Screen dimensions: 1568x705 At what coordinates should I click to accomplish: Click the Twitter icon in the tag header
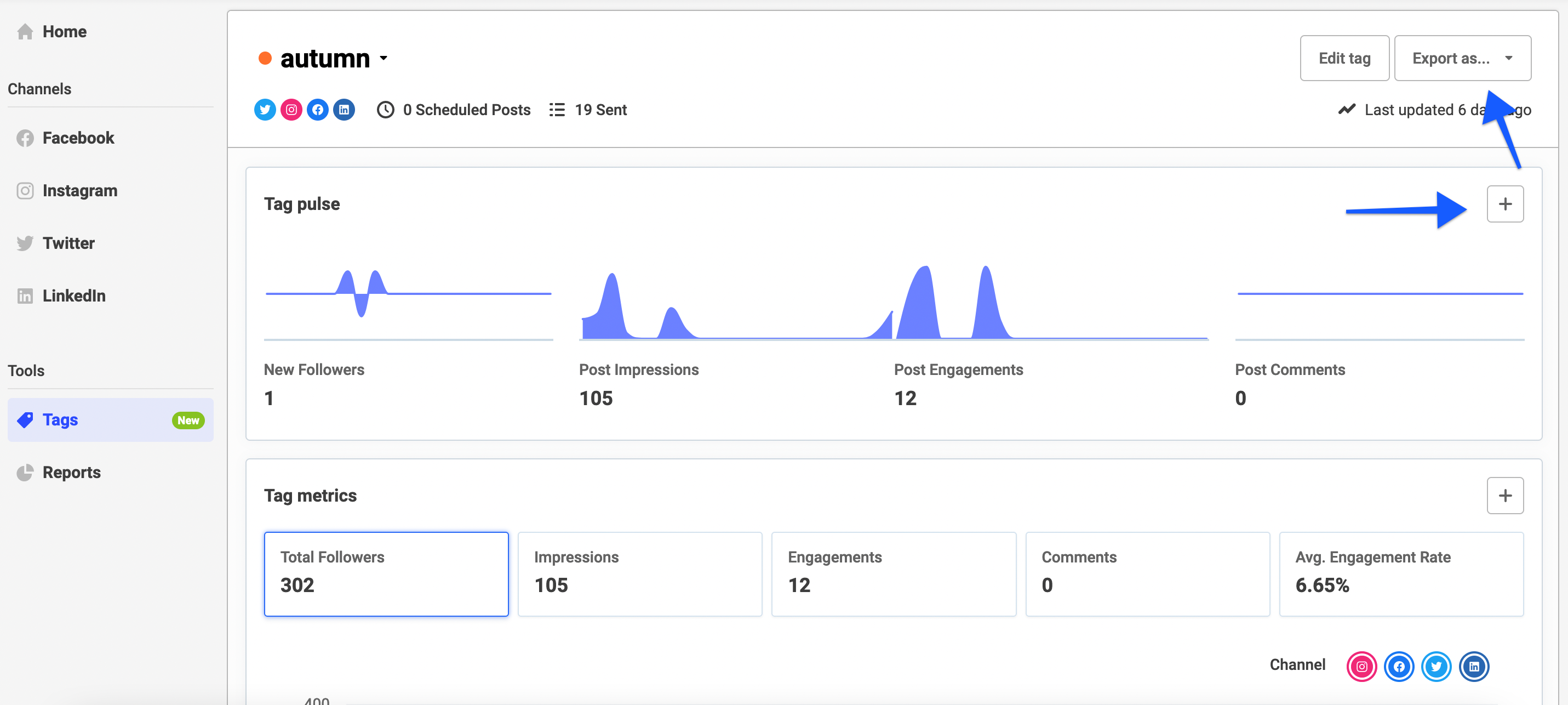coord(265,110)
